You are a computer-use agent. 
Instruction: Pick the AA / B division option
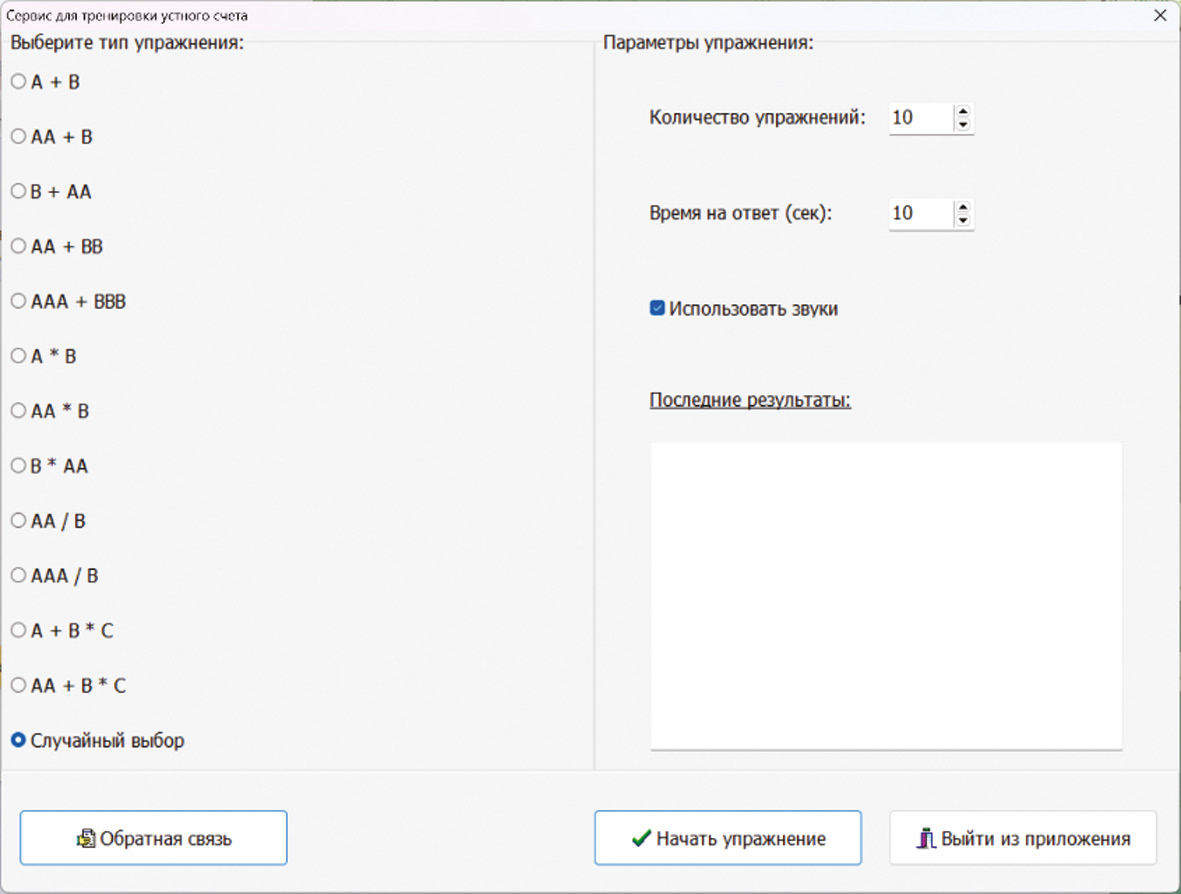coord(18,521)
